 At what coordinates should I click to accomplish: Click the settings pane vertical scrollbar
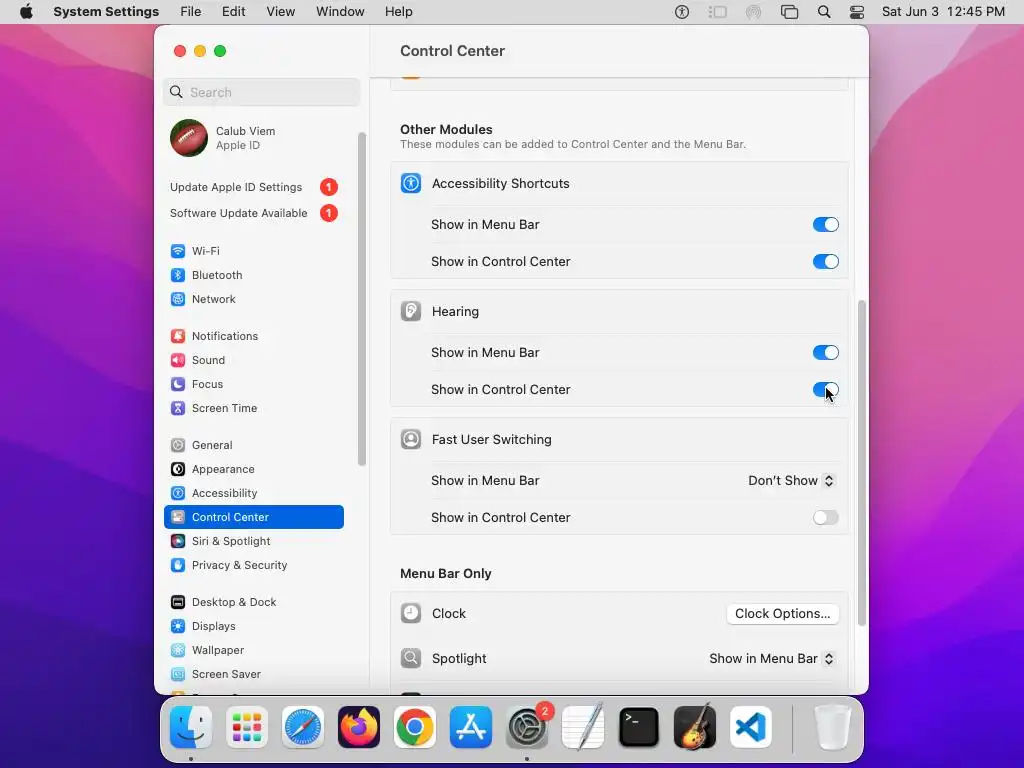(x=861, y=462)
